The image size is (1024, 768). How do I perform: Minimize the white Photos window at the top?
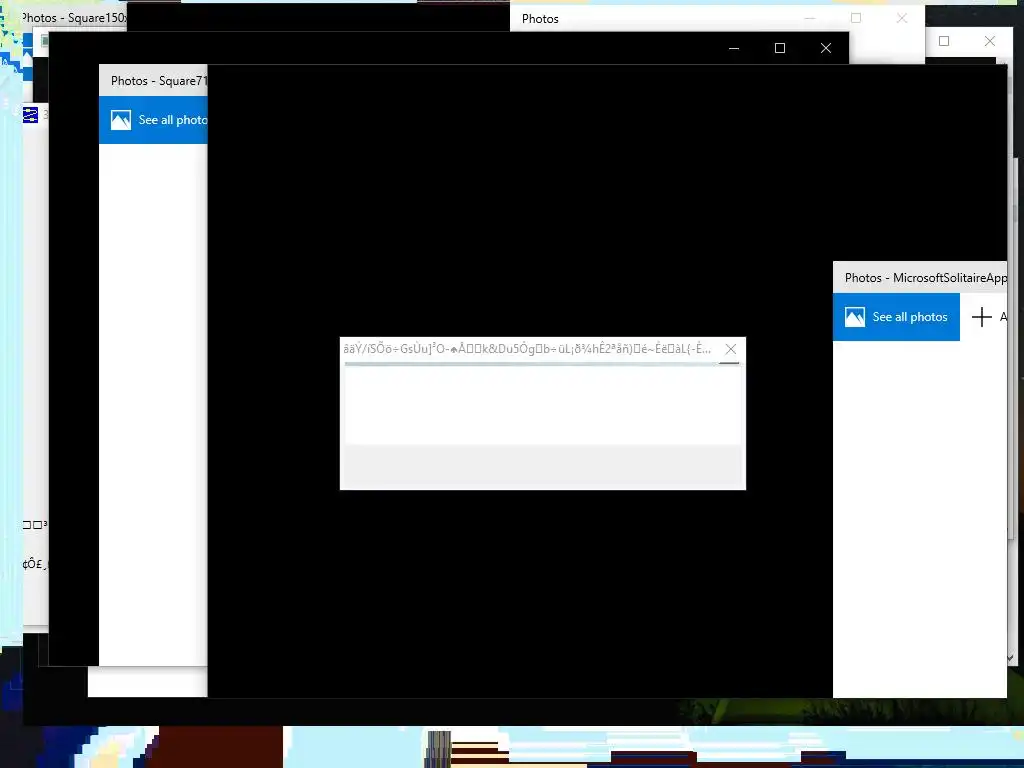(x=810, y=18)
